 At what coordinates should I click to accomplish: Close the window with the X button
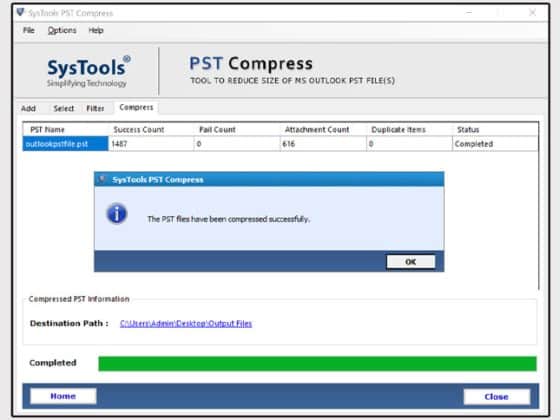[x=532, y=12]
